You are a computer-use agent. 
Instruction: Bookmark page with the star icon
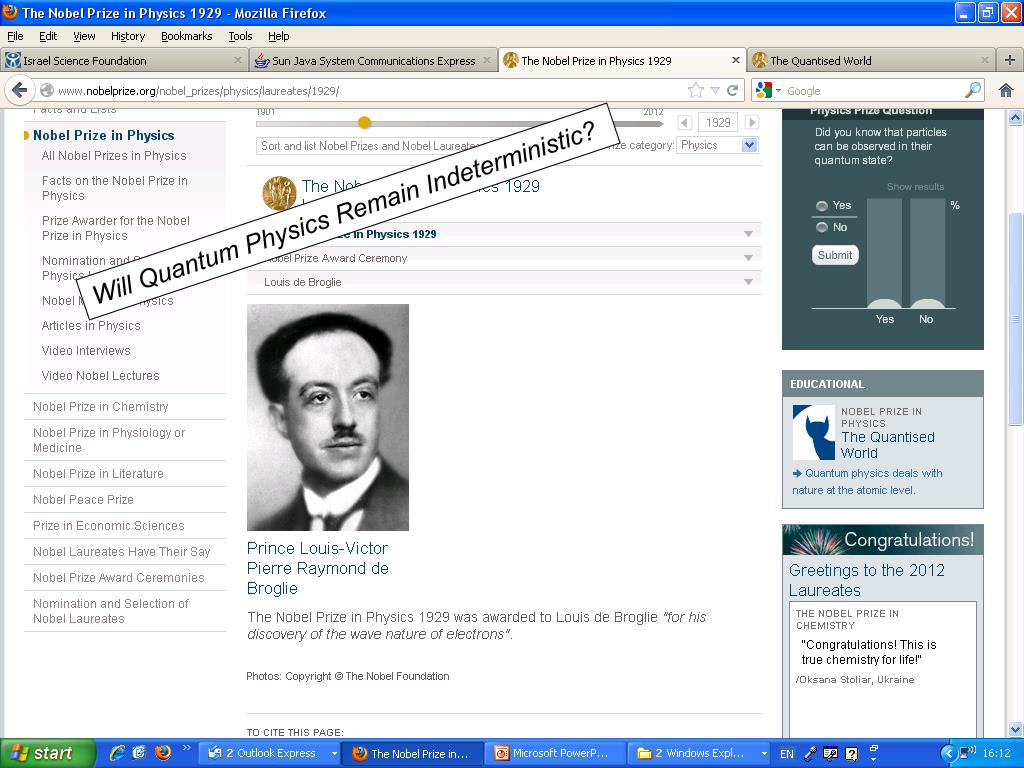click(696, 90)
